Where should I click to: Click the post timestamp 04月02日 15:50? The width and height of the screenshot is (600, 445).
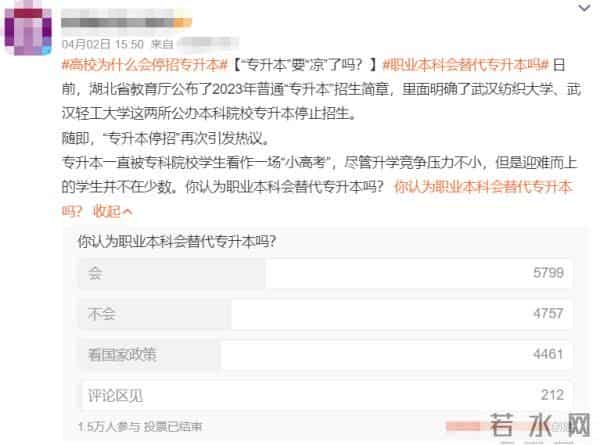103,44
